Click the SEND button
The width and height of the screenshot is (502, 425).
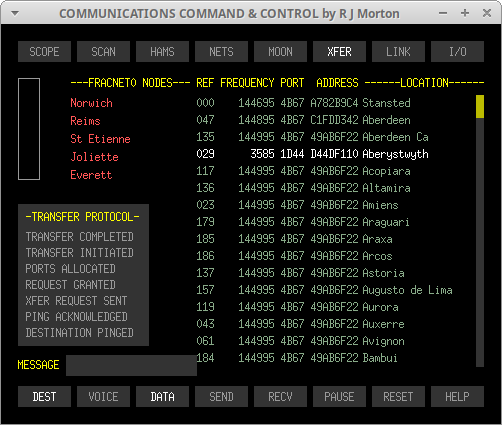coord(221,397)
